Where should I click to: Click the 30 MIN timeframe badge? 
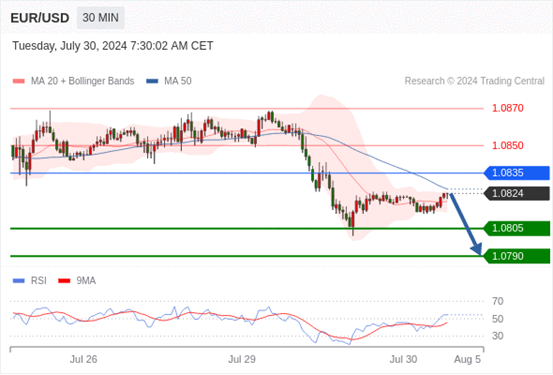(101, 18)
